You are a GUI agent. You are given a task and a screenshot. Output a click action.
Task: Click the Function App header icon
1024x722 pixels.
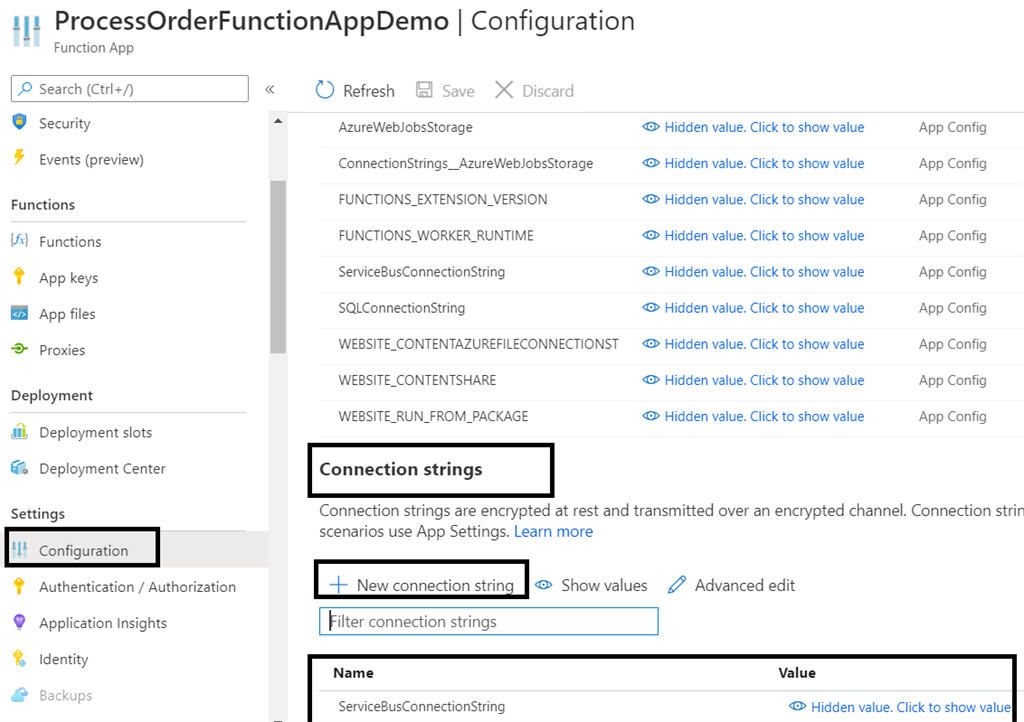tap(27, 31)
